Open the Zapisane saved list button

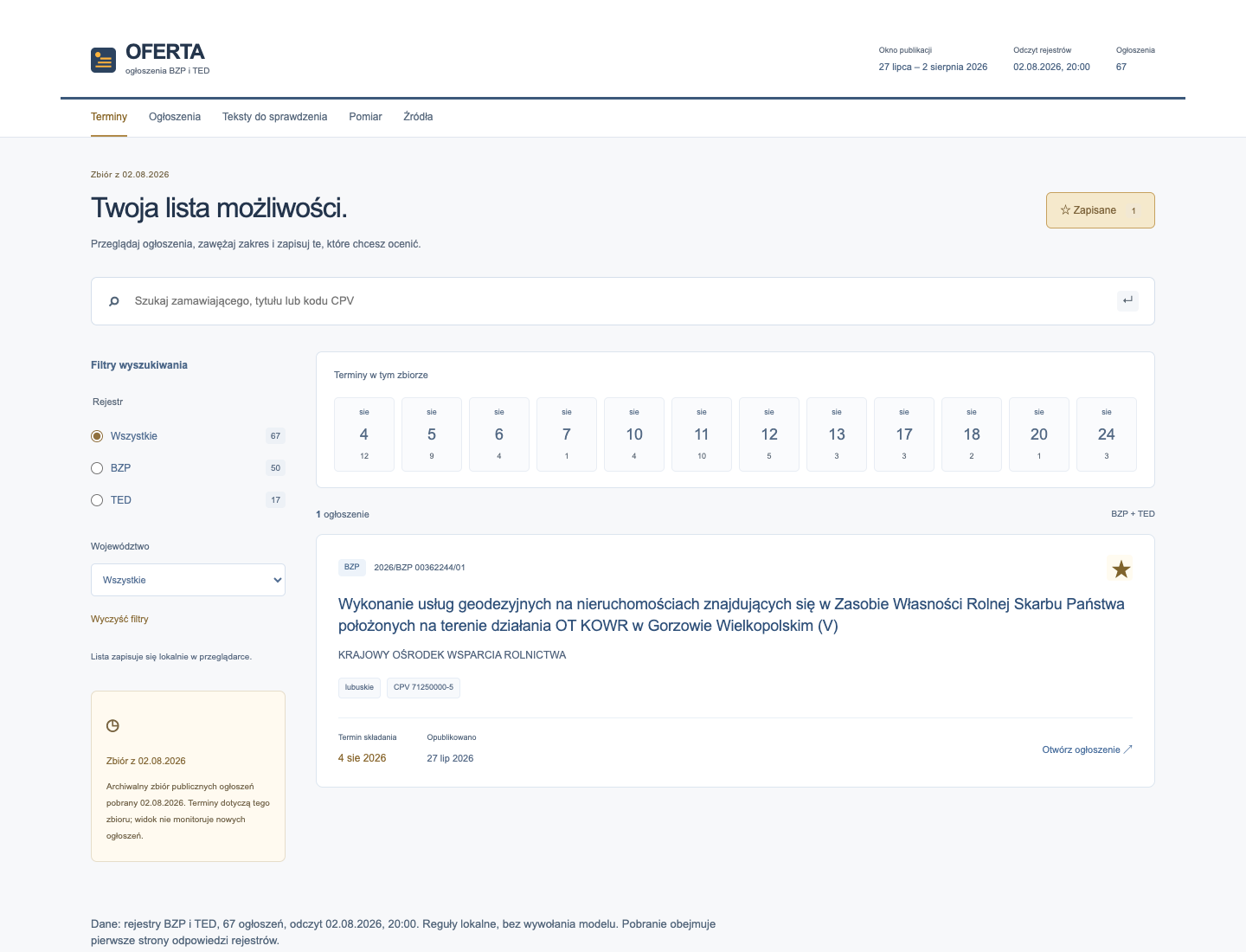[x=1100, y=210]
